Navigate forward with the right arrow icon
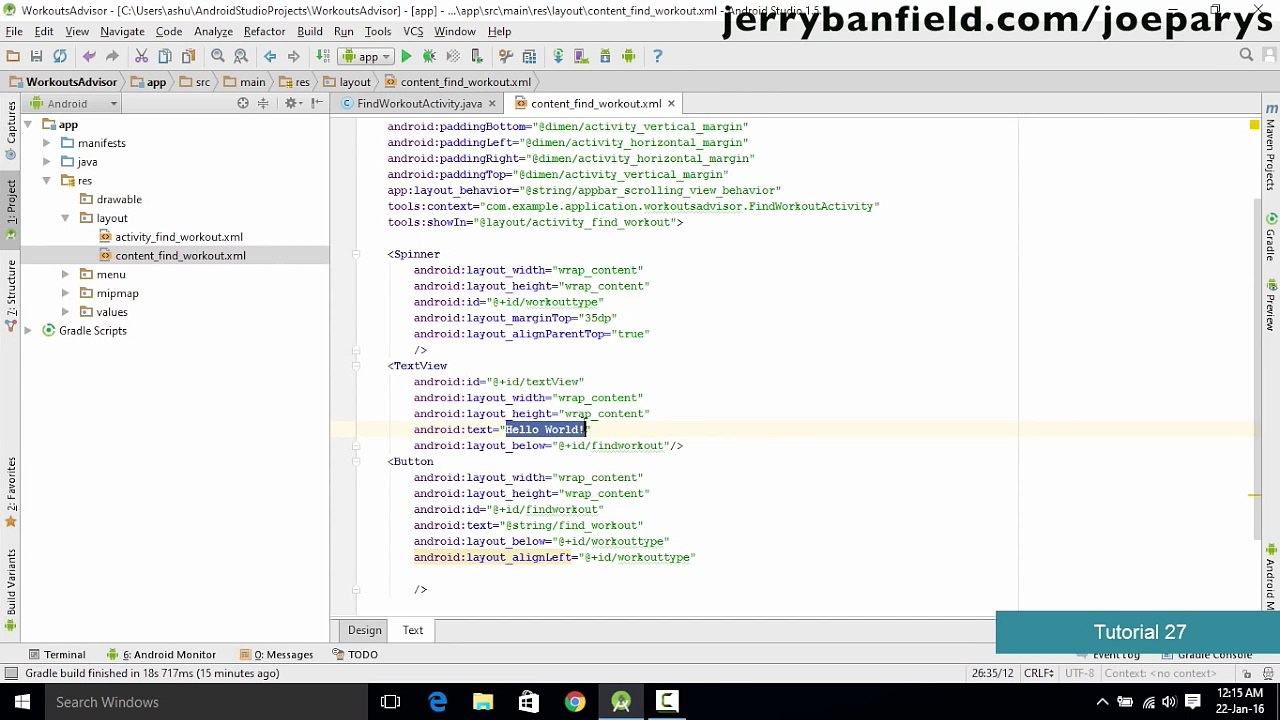This screenshot has width=1280, height=720. coord(293,56)
